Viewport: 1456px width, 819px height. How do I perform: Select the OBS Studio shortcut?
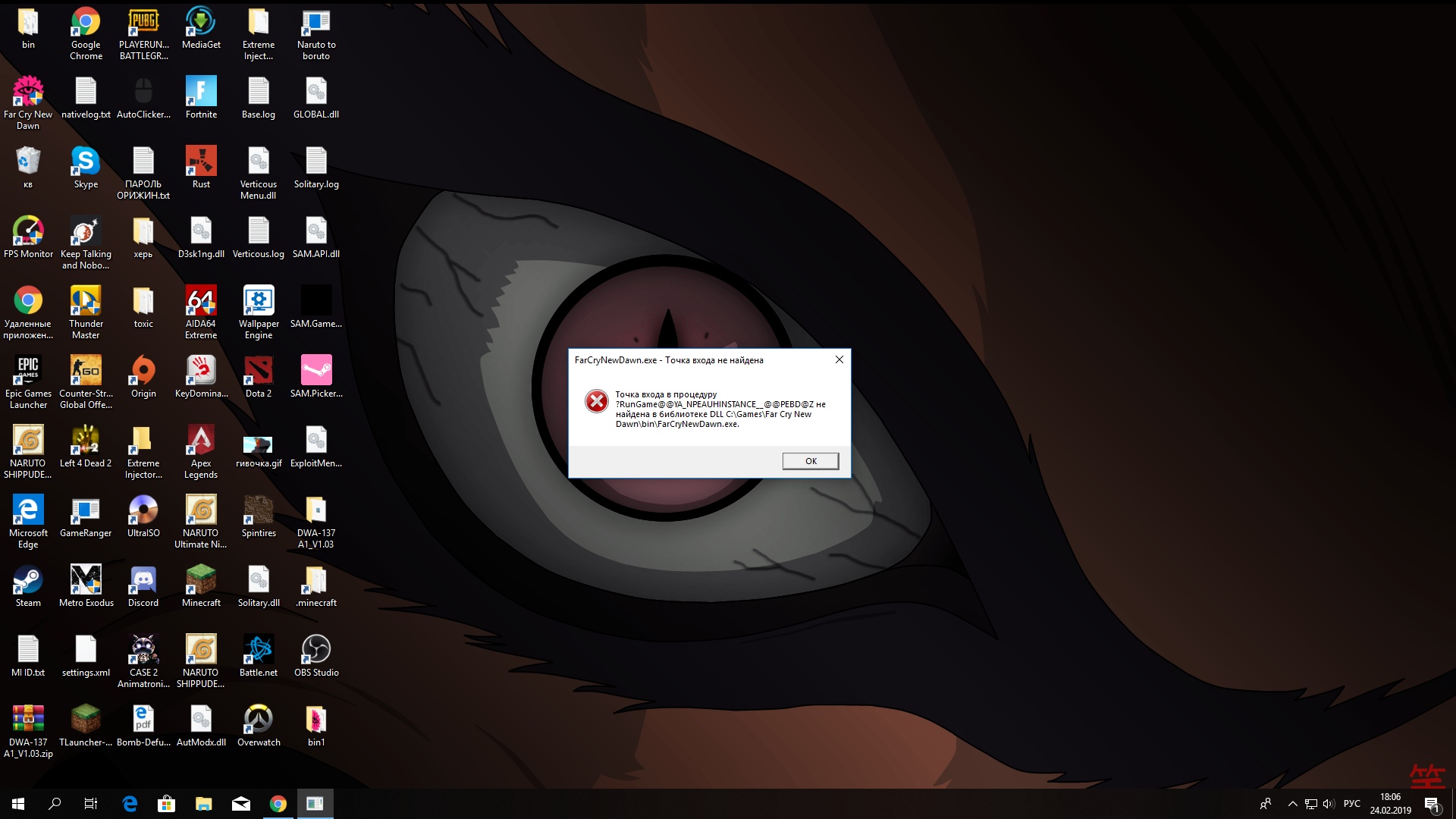316,651
